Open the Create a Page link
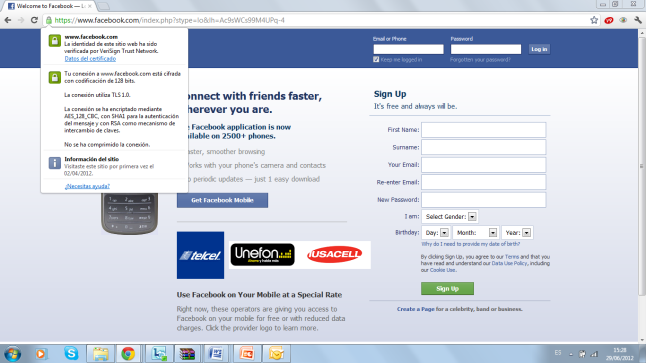Viewport: 646px width, 363px height. [x=416, y=309]
